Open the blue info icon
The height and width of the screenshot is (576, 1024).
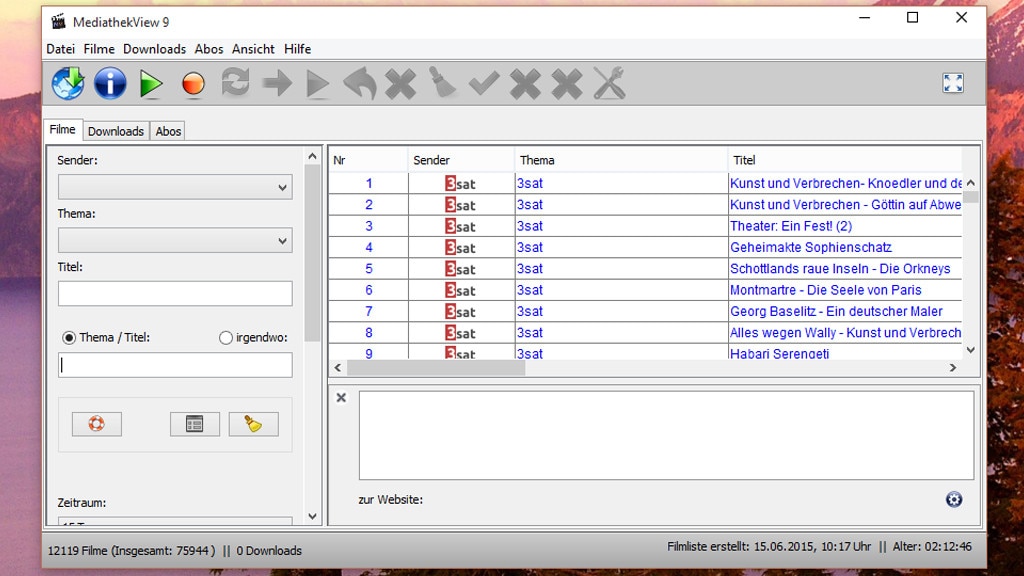110,84
